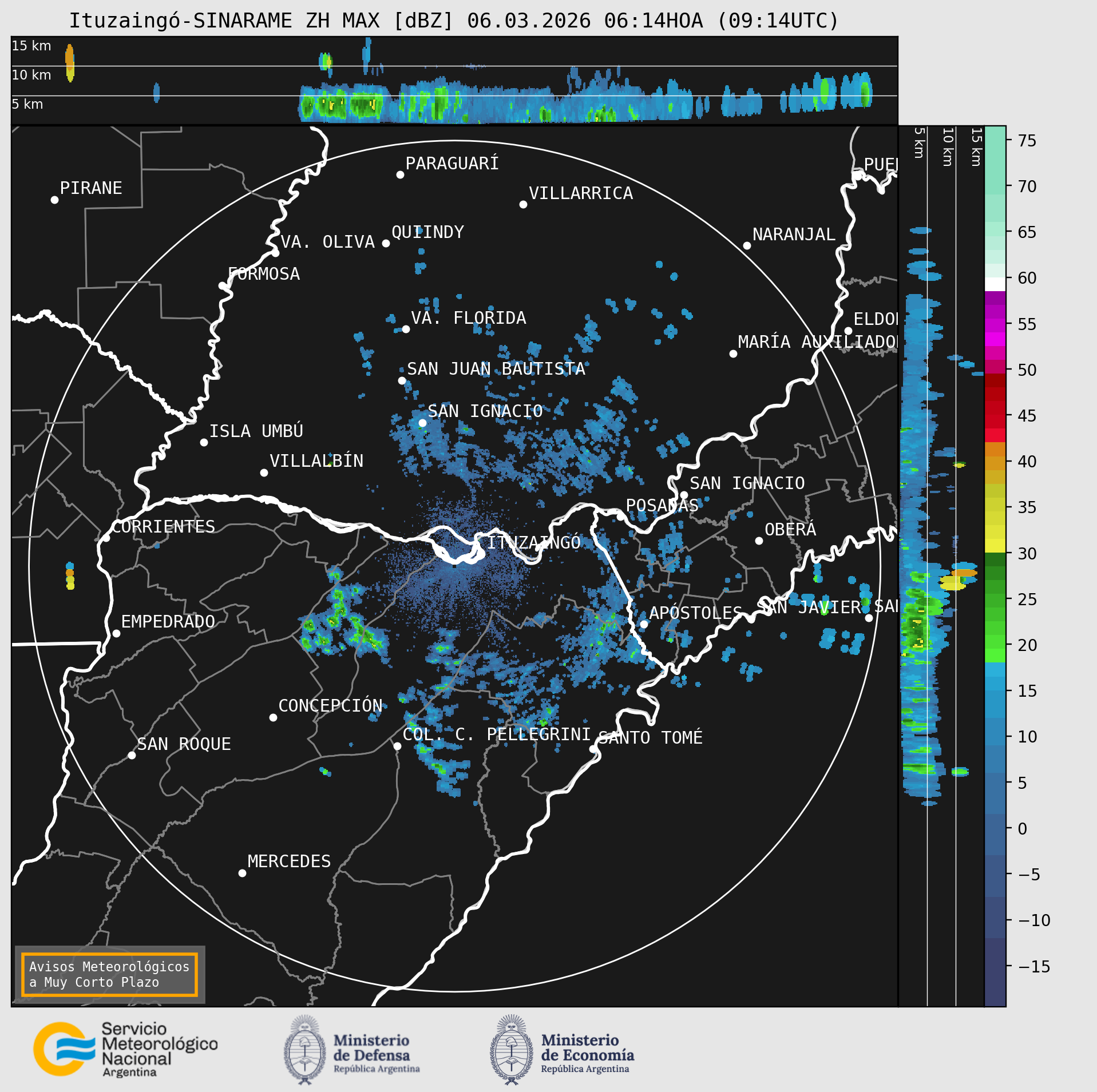The image size is (1097, 1092).
Task: Click the Ministerio de Defensa coat of arms
Action: 305,1050
